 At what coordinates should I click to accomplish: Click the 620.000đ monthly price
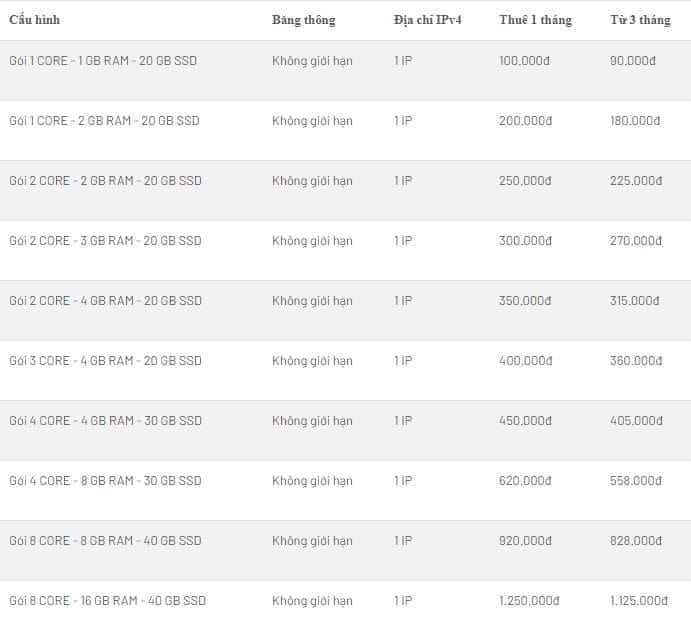524,481
